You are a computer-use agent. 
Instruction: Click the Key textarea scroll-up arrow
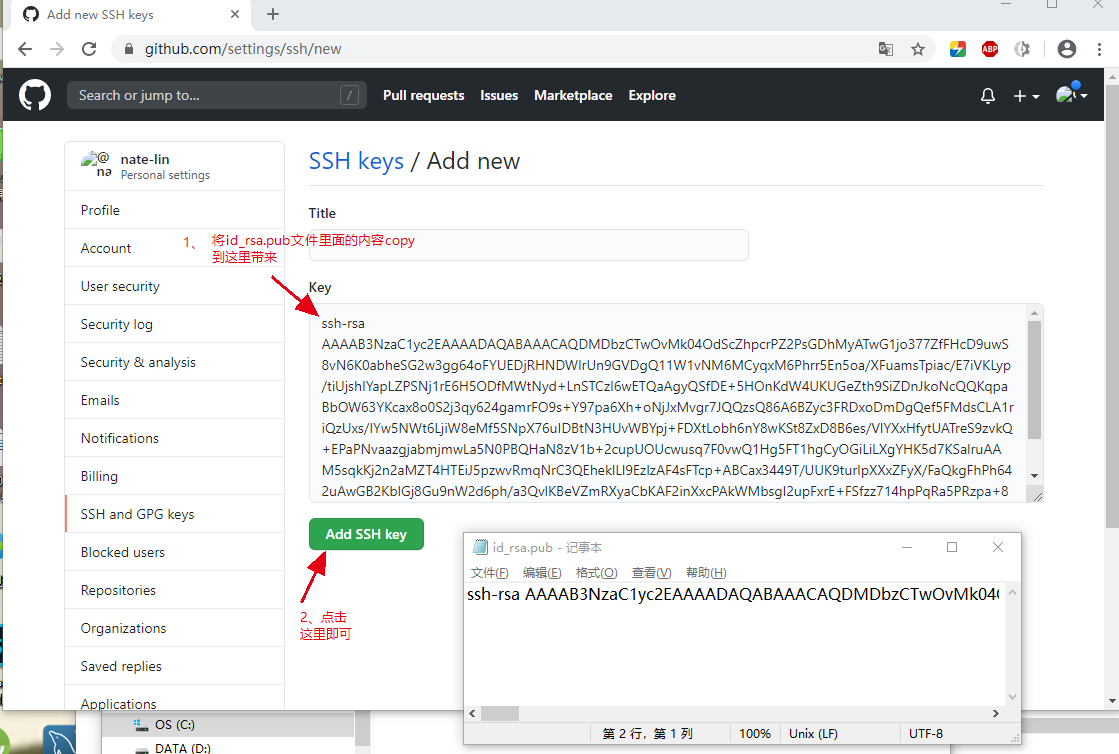tap(1034, 312)
